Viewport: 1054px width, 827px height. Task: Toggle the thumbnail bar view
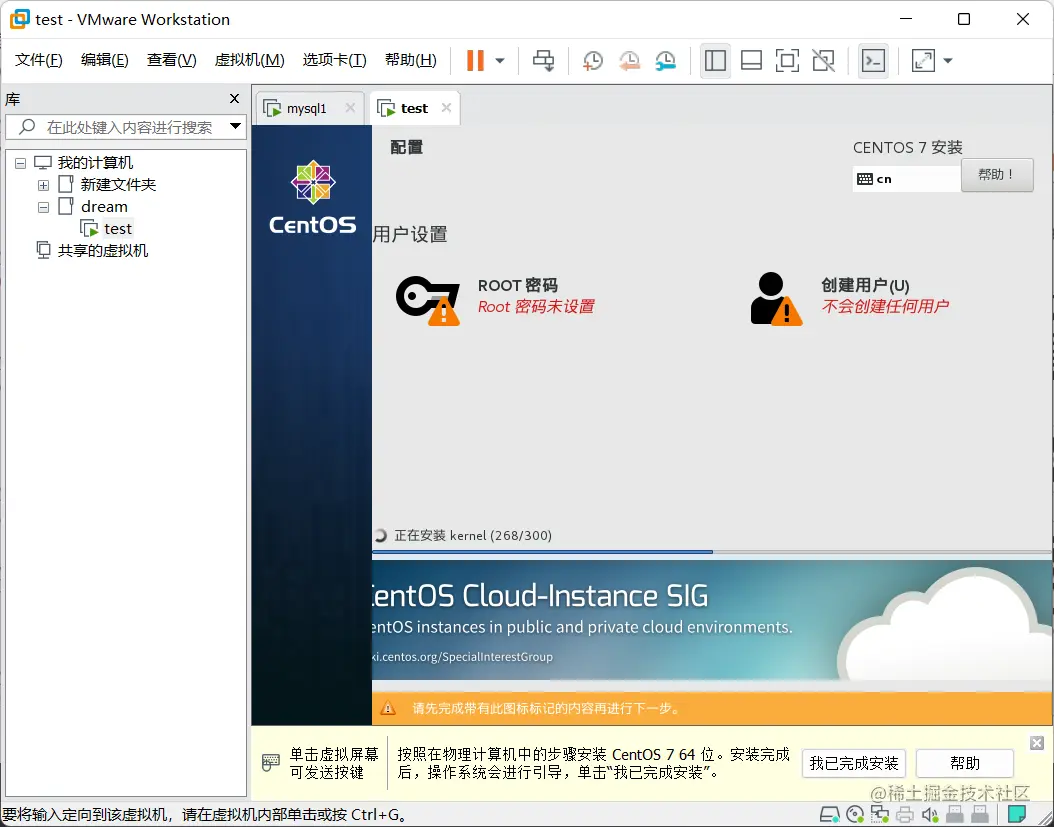[x=751, y=61]
